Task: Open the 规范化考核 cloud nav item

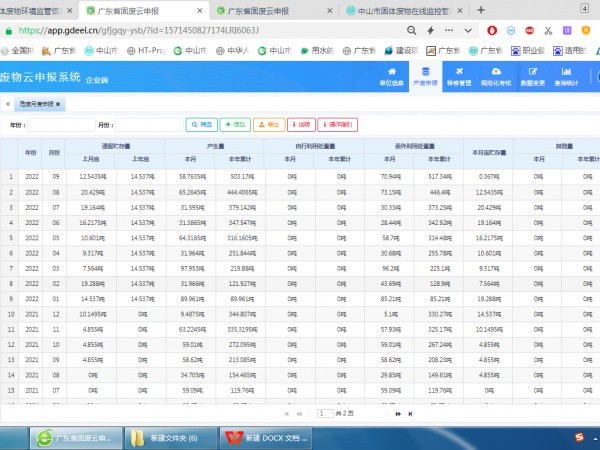Action: 496,77
